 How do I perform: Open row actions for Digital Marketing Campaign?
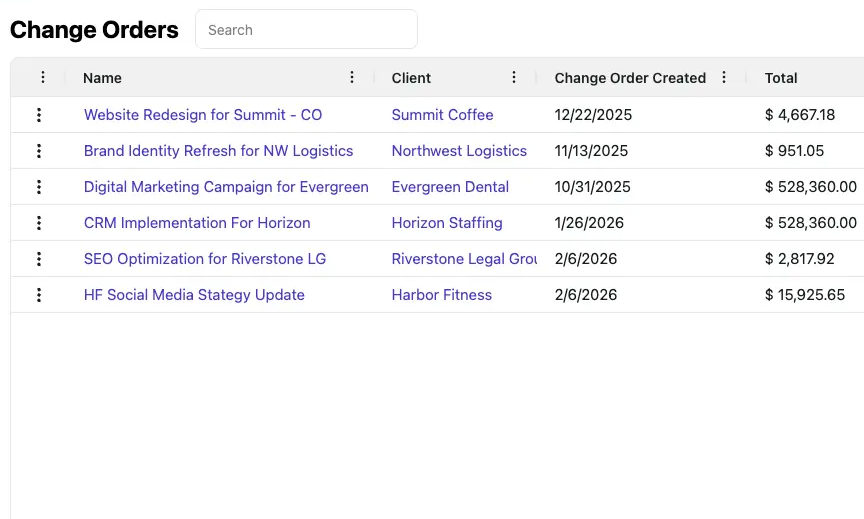(39, 187)
